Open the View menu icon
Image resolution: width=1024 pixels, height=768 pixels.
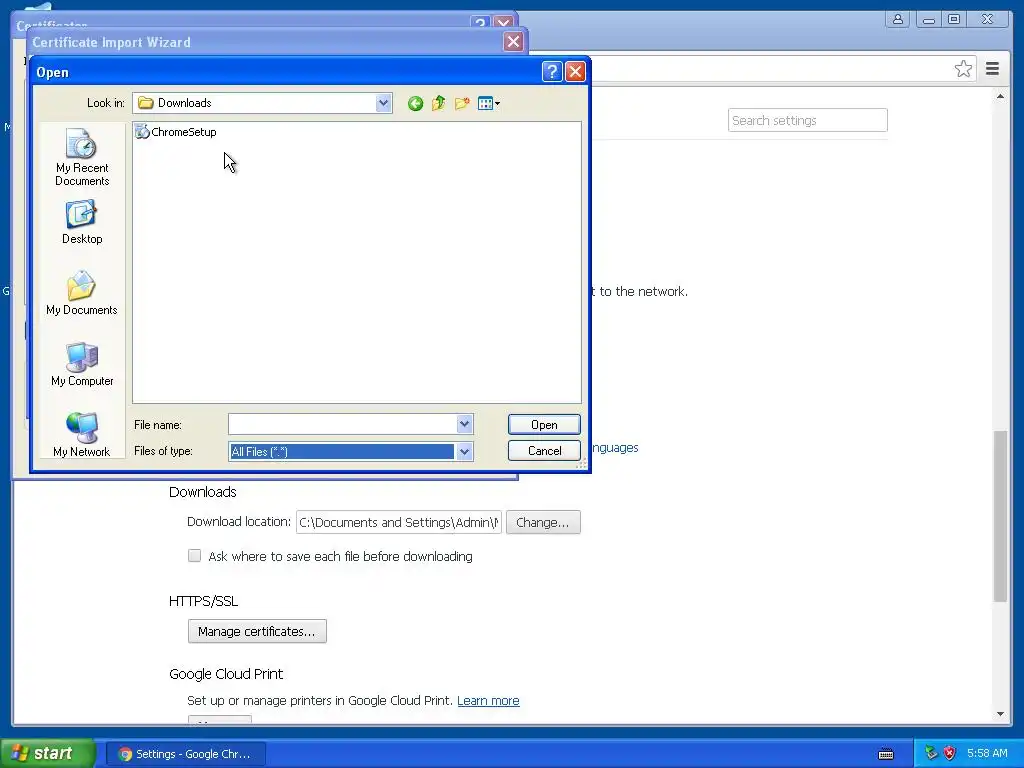tap(488, 103)
